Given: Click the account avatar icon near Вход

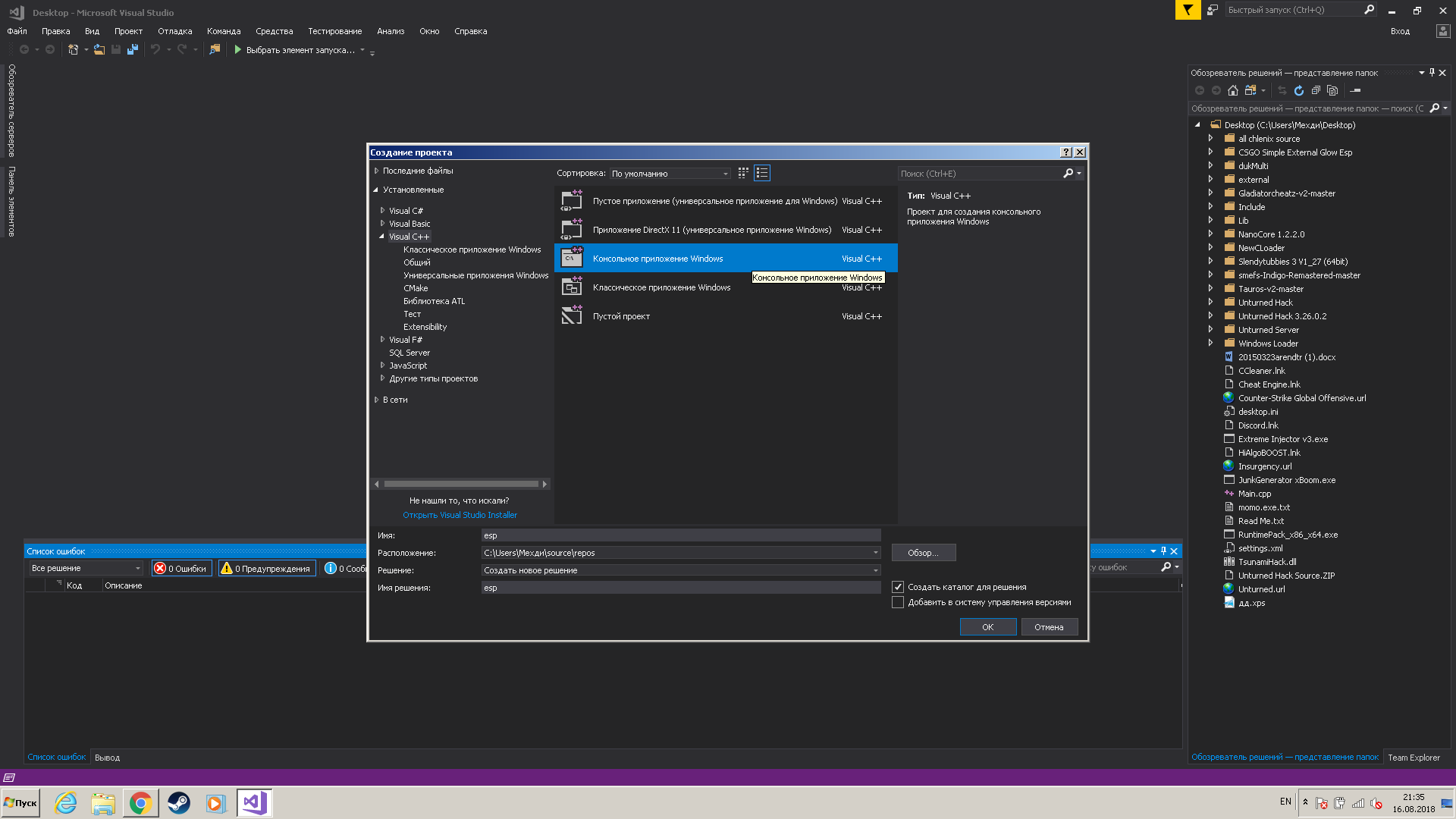Looking at the screenshot, I should (x=1442, y=31).
